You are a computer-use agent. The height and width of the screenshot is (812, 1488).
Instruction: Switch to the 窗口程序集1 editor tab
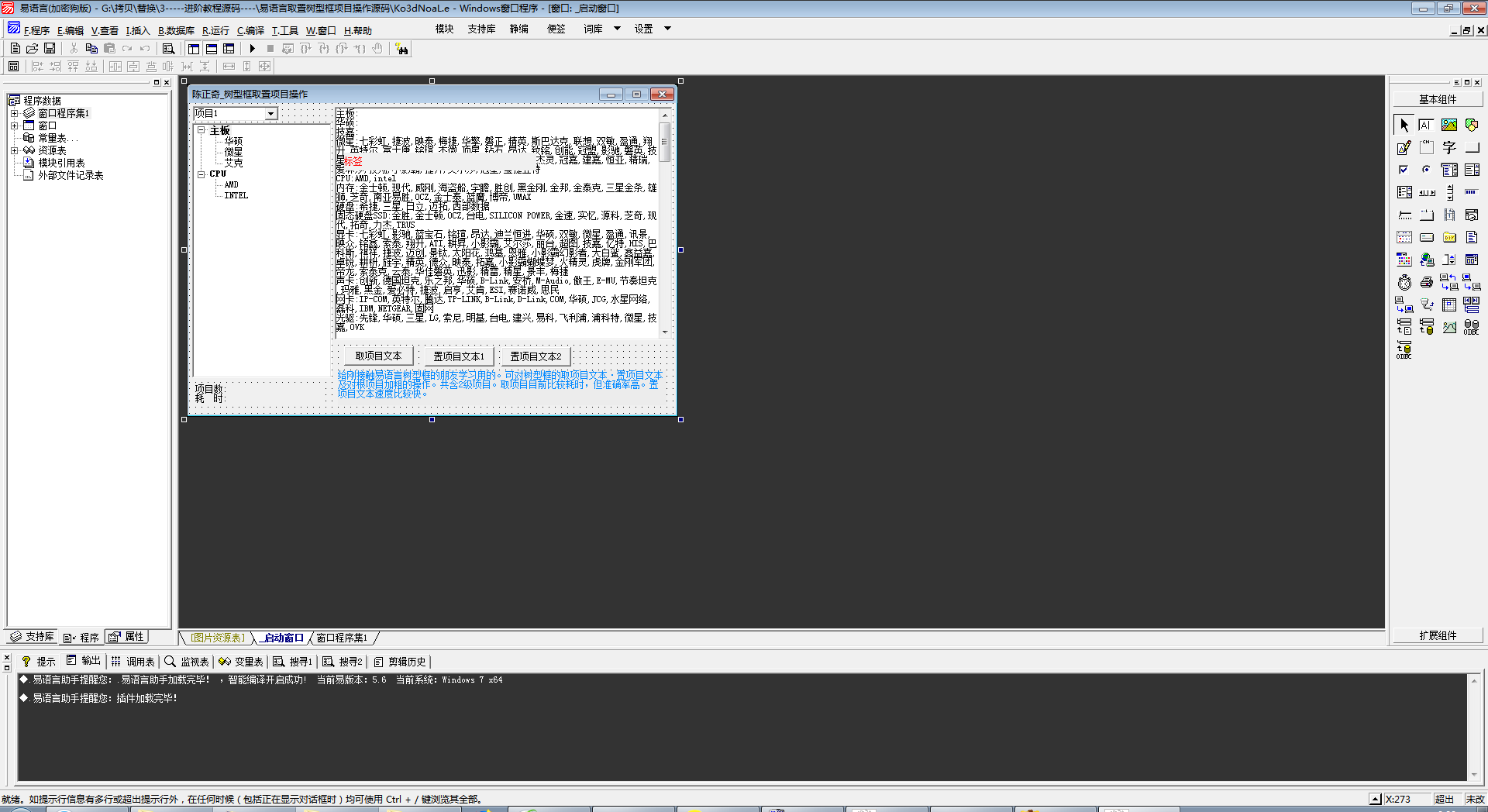pyautogui.click(x=342, y=638)
